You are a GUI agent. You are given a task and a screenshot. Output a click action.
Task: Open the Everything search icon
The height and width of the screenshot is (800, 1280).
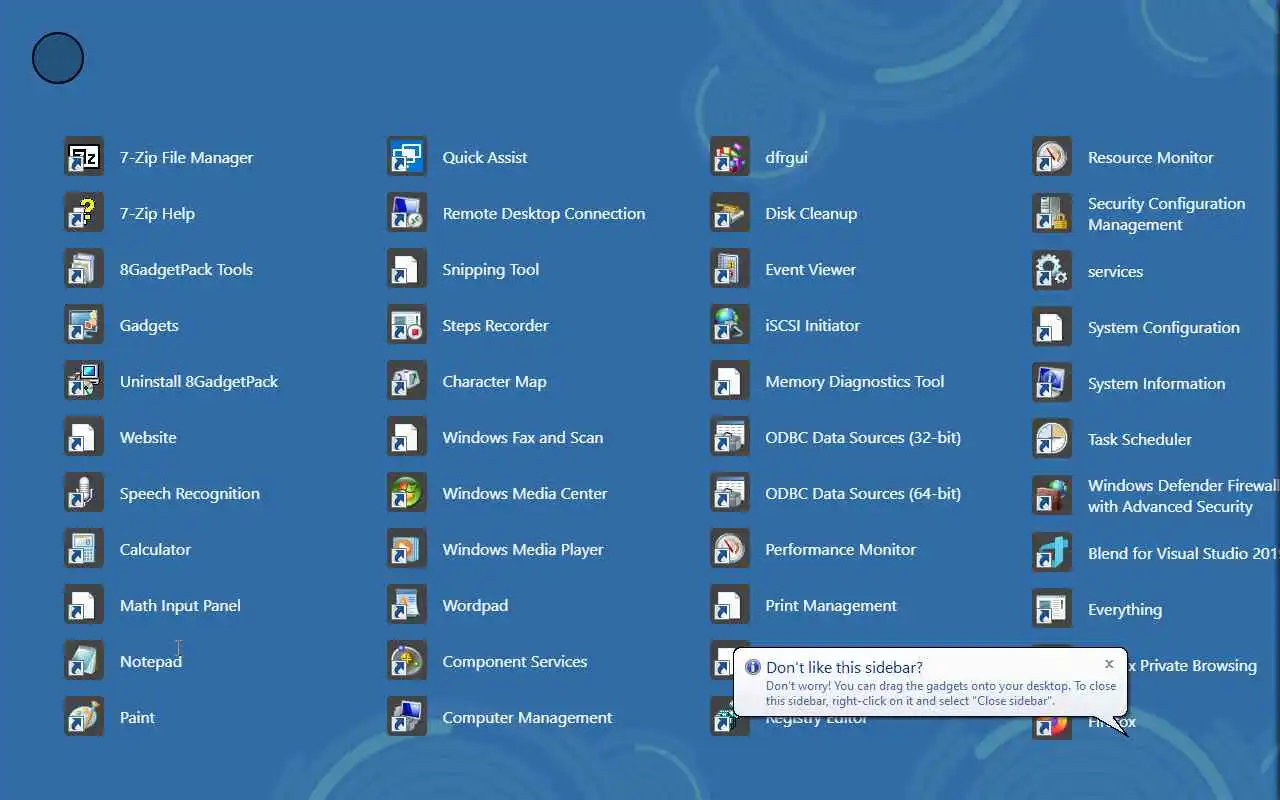coord(1052,609)
